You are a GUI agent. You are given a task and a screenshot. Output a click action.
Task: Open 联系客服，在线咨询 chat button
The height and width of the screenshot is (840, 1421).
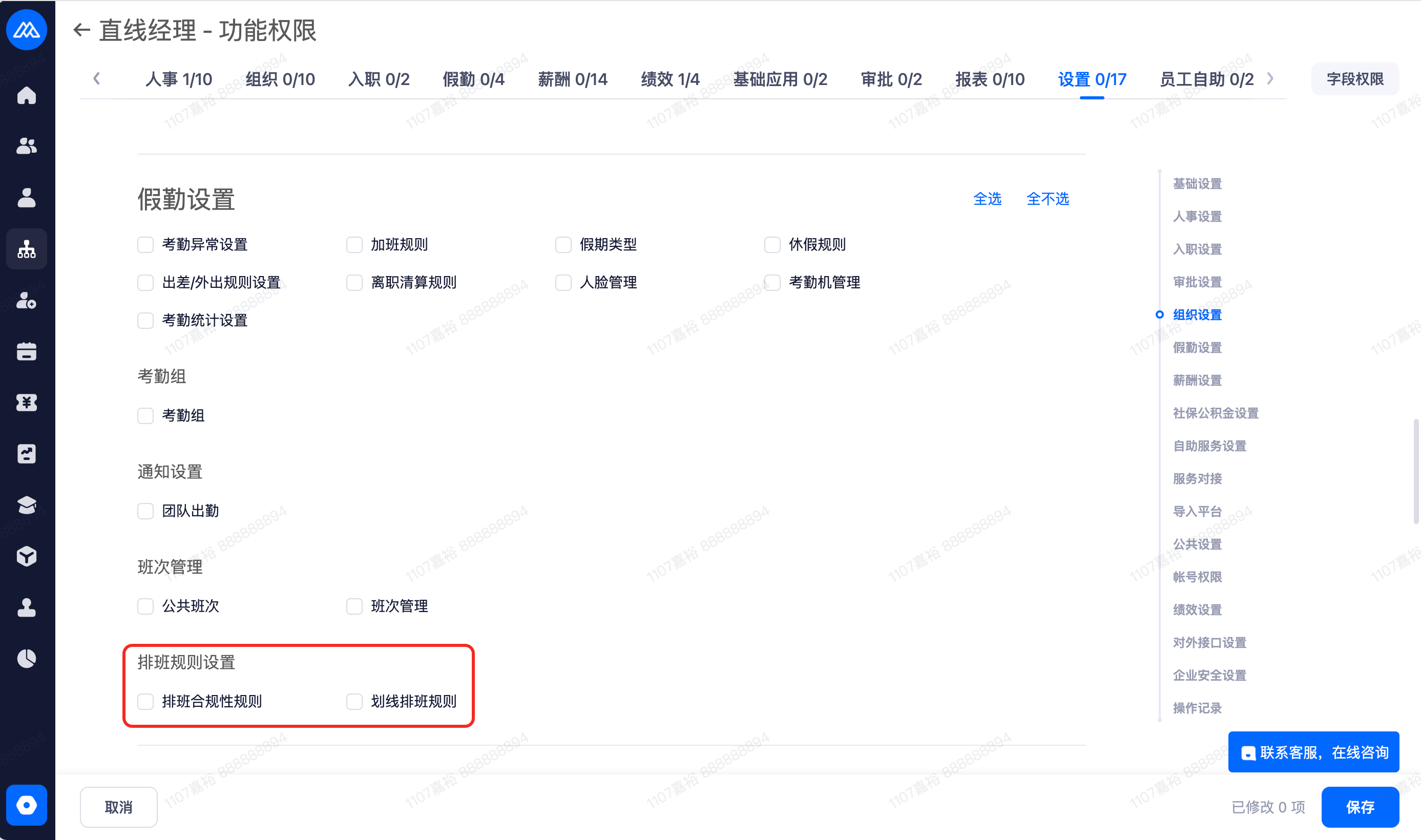pyautogui.click(x=1313, y=752)
